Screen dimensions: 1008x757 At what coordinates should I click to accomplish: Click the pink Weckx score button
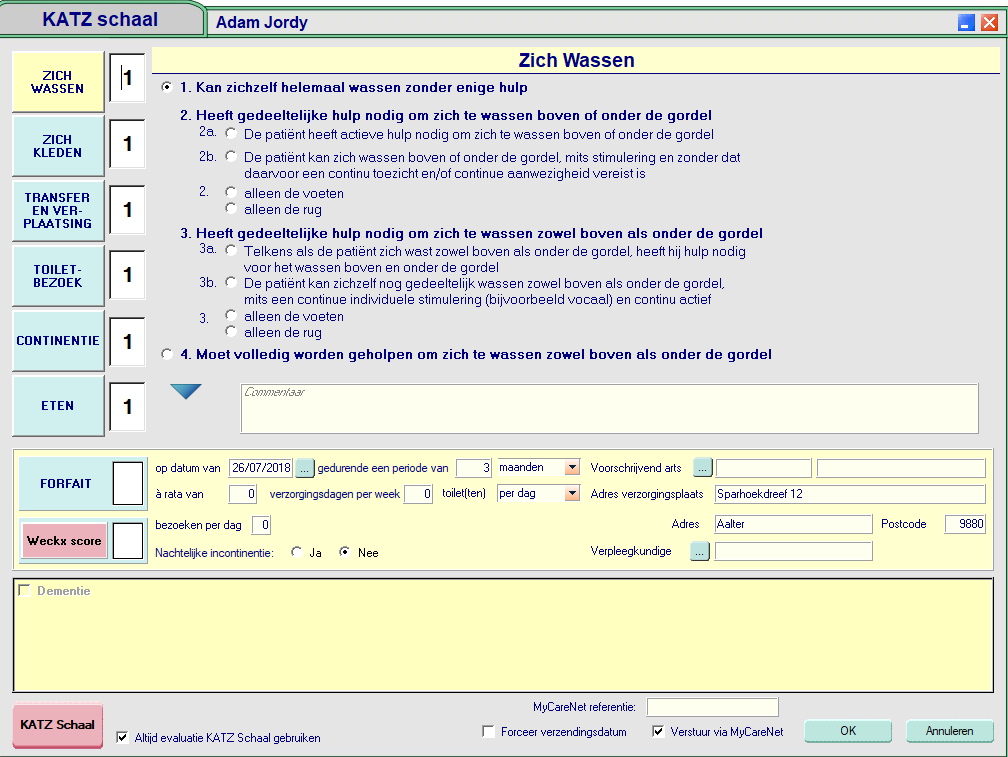tap(64, 541)
